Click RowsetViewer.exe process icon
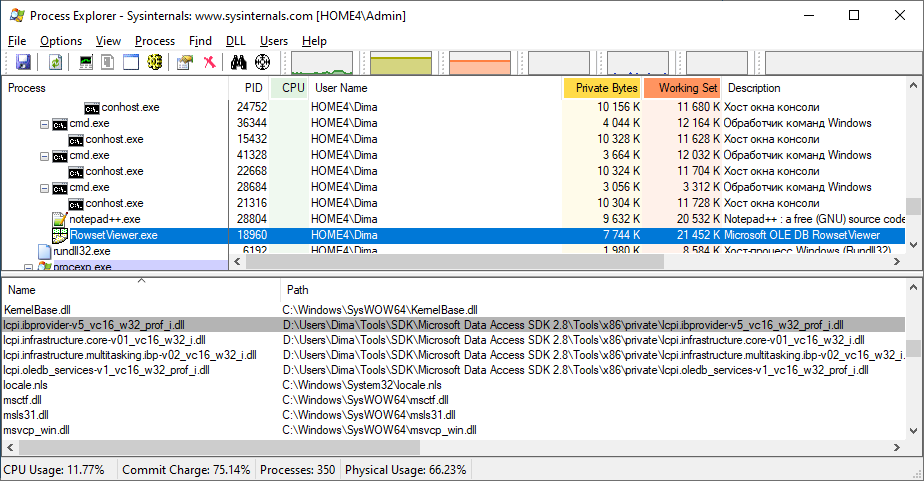 [x=60, y=235]
